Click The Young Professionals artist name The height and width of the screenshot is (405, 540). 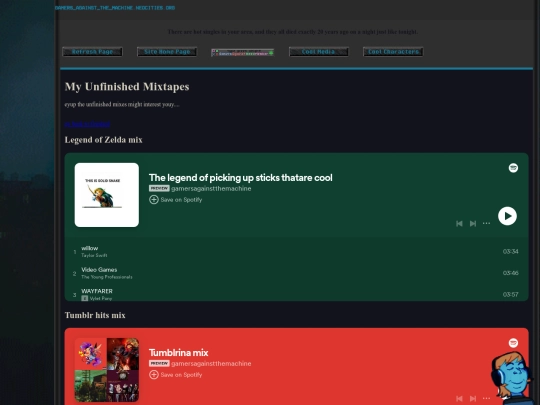tap(107, 277)
